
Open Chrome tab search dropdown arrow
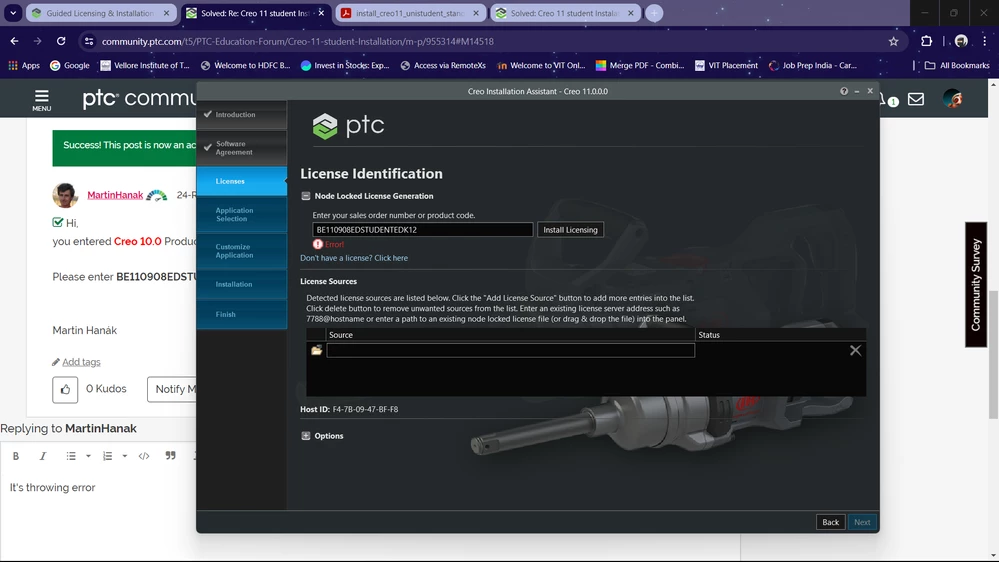click(13, 13)
